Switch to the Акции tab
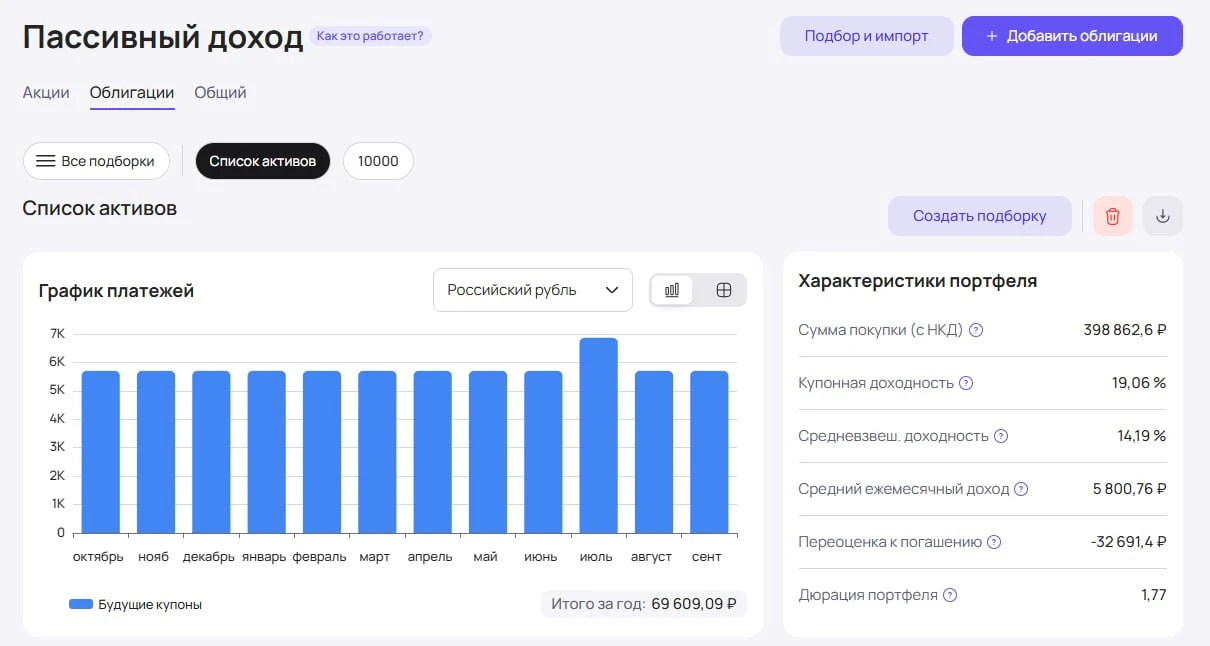Image resolution: width=1210 pixels, height=646 pixels. pyautogui.click(x=46, y=92)
